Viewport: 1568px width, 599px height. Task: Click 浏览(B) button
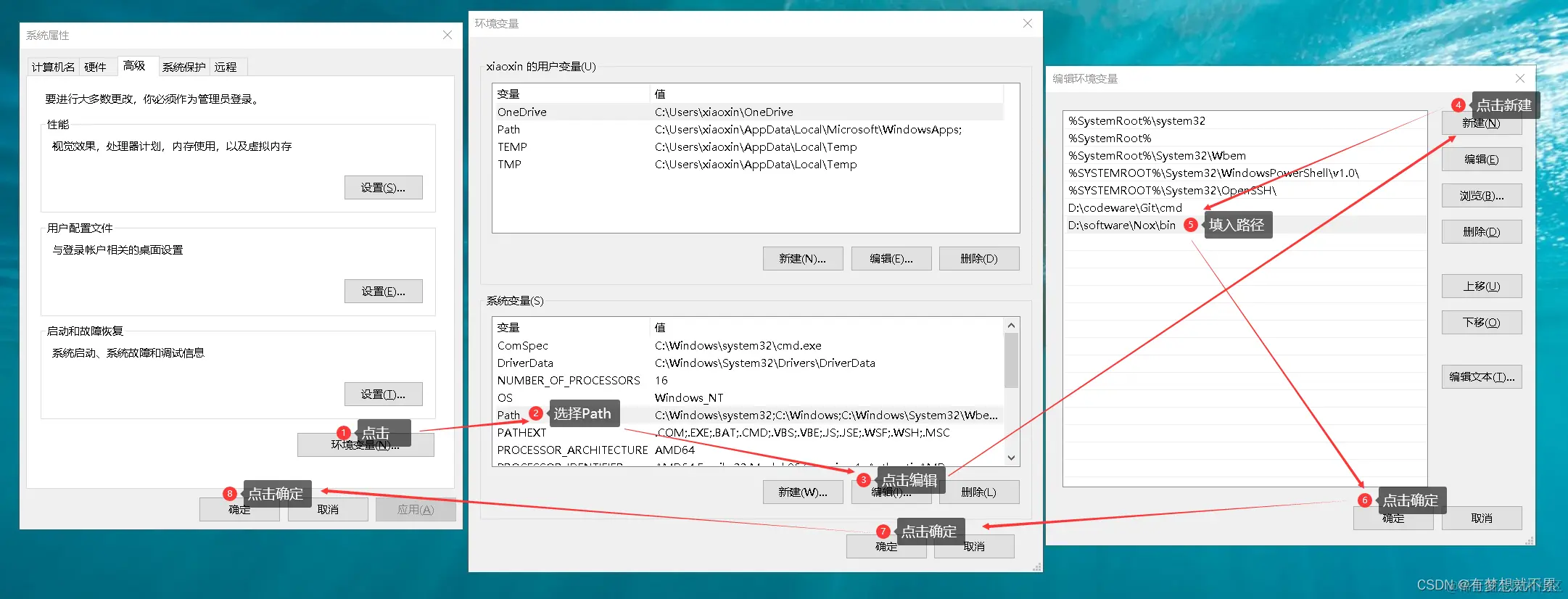point(1482,195)
